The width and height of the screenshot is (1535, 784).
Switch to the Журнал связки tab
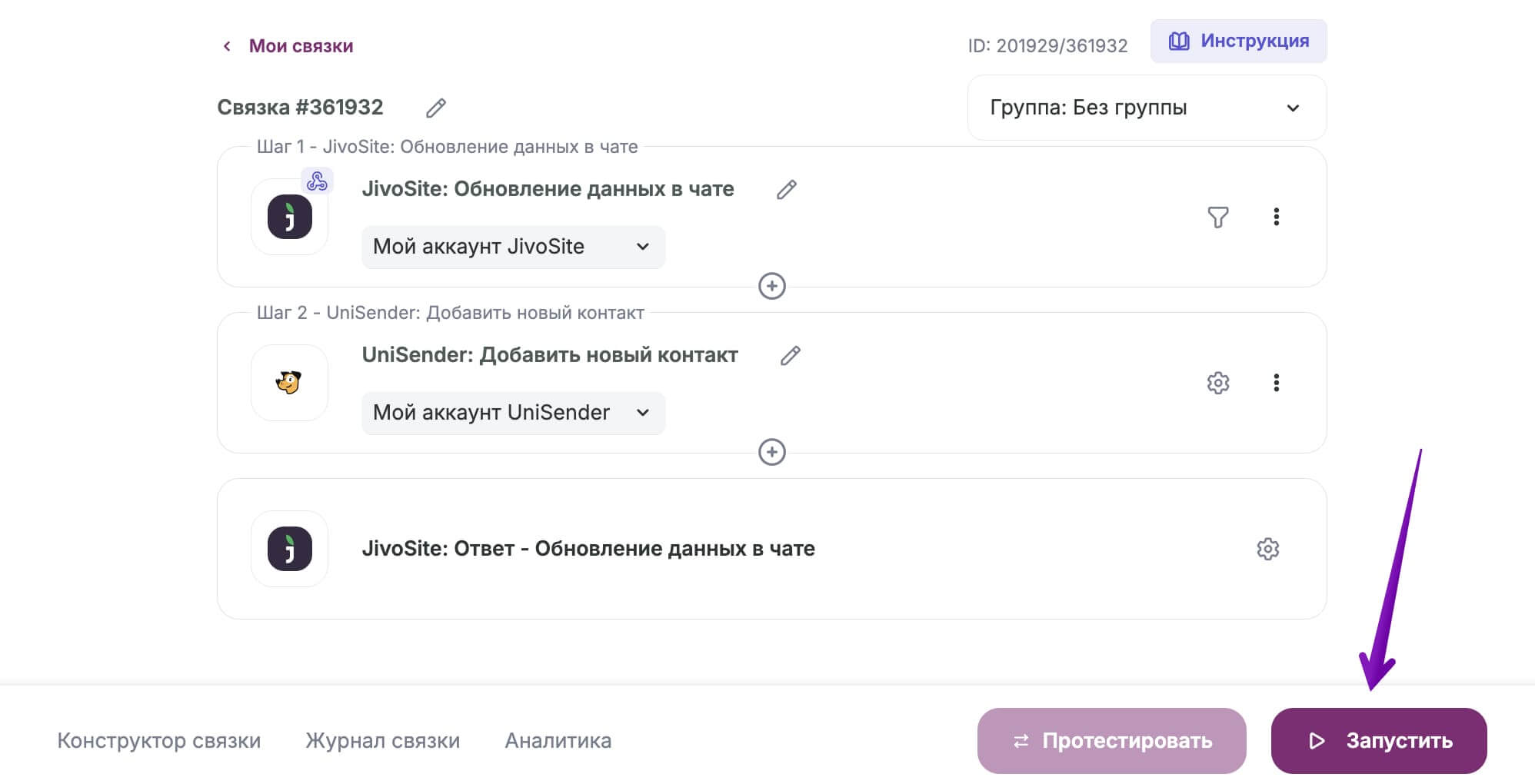click(x=383, y=741)
